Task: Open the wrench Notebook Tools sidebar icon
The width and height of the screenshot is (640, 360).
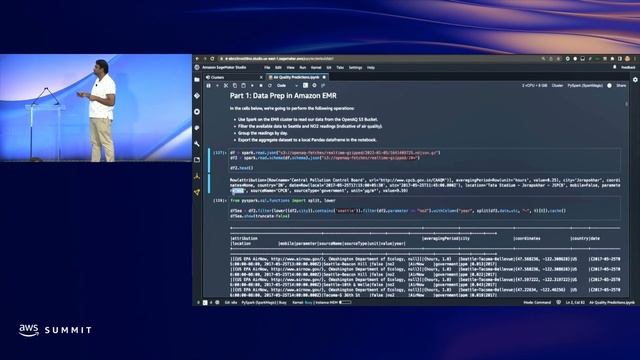Action: coord(197,144)
